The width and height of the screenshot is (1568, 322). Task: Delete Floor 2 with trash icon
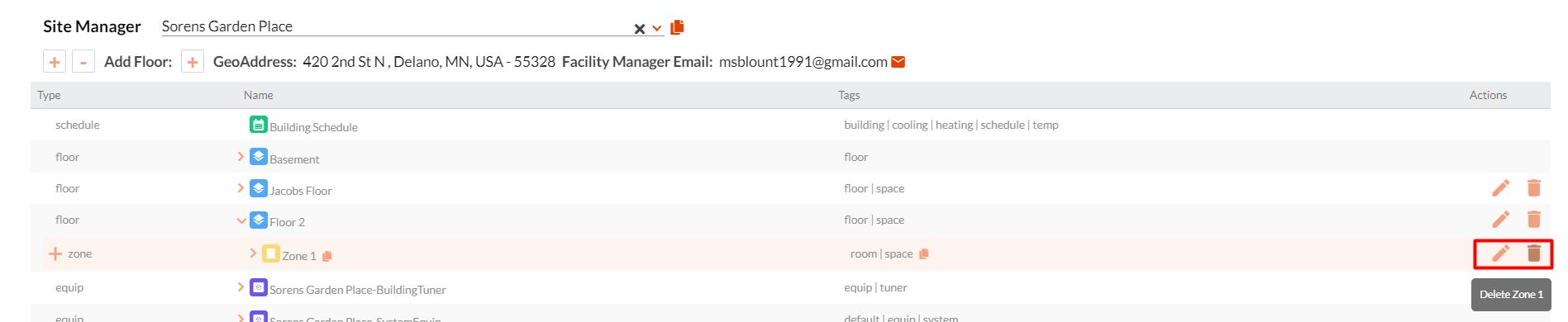coord(1534,220)
